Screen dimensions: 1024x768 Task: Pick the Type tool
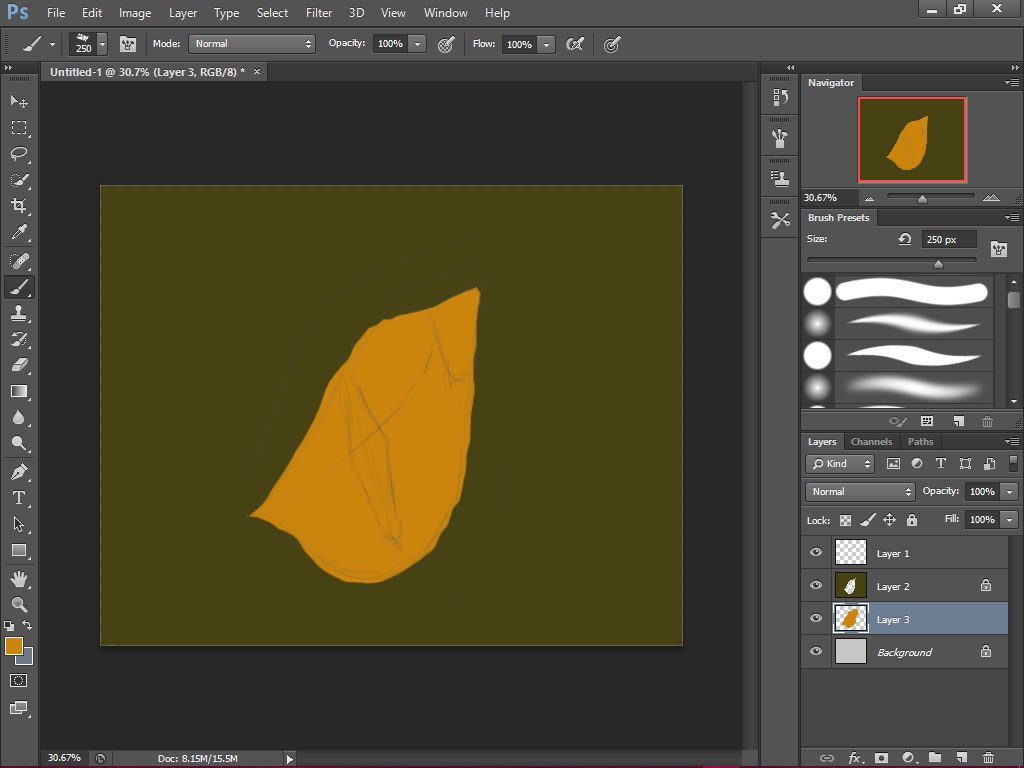(x=20, y=497)
